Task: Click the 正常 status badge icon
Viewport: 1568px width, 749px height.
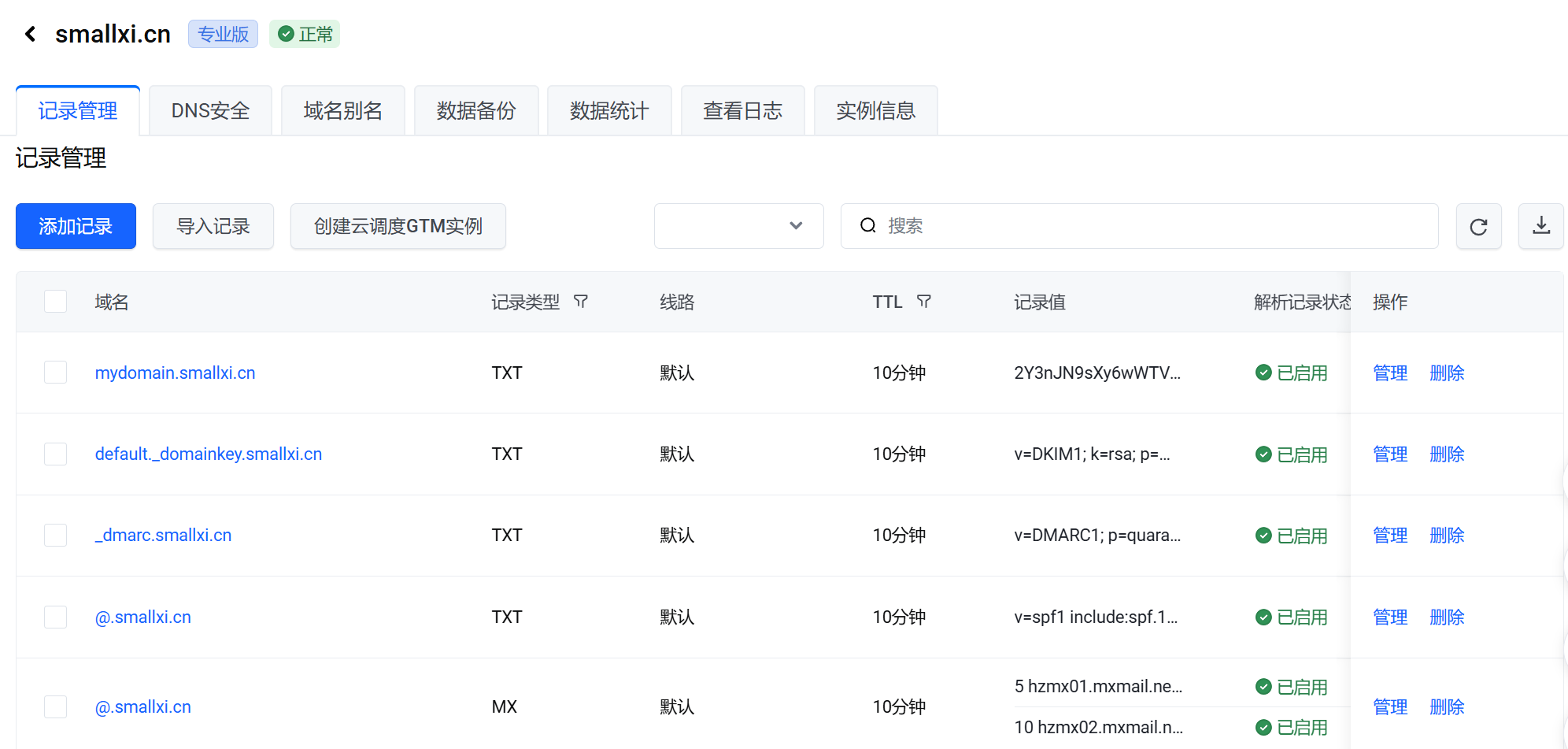Action: tap(287, 34)
